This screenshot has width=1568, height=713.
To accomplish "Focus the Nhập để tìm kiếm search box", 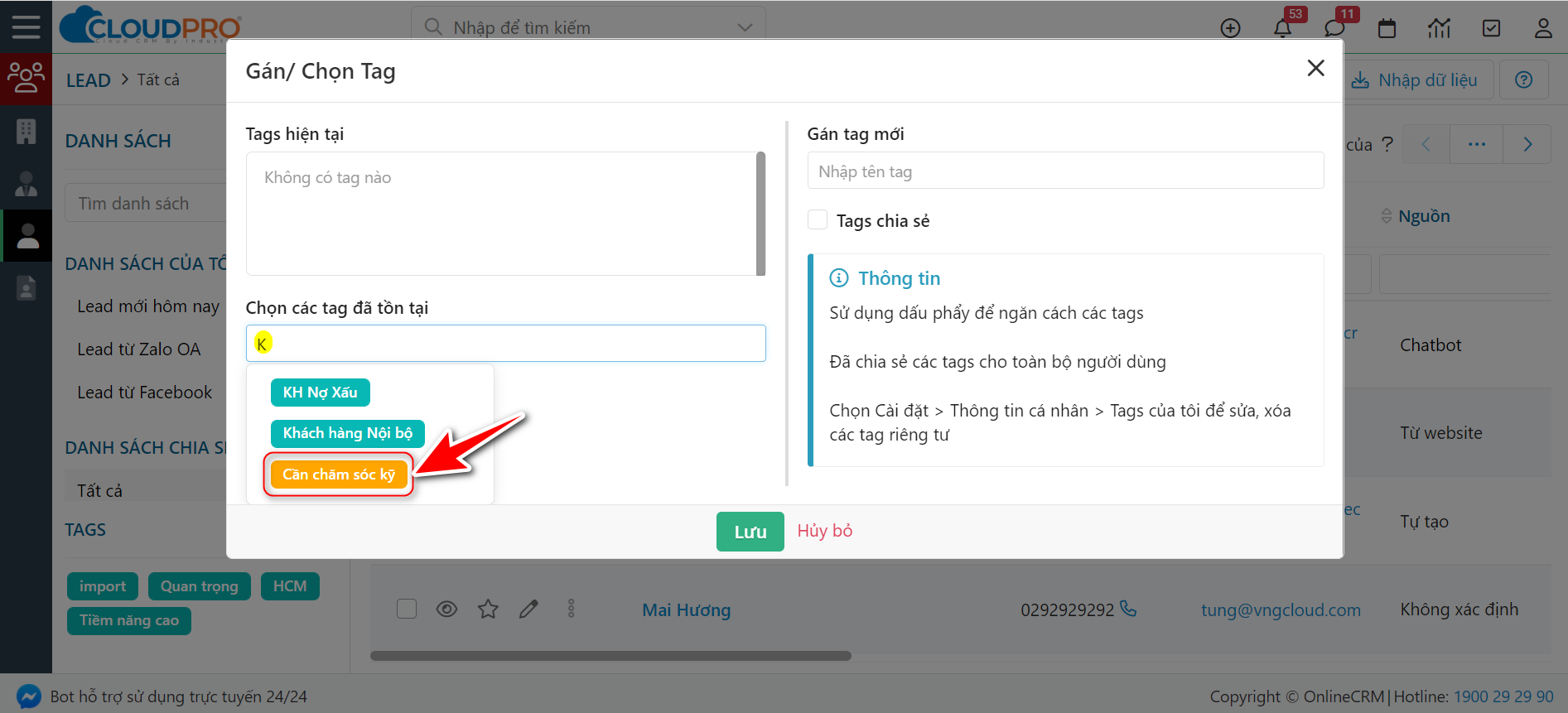I will [x=588, y=27].
